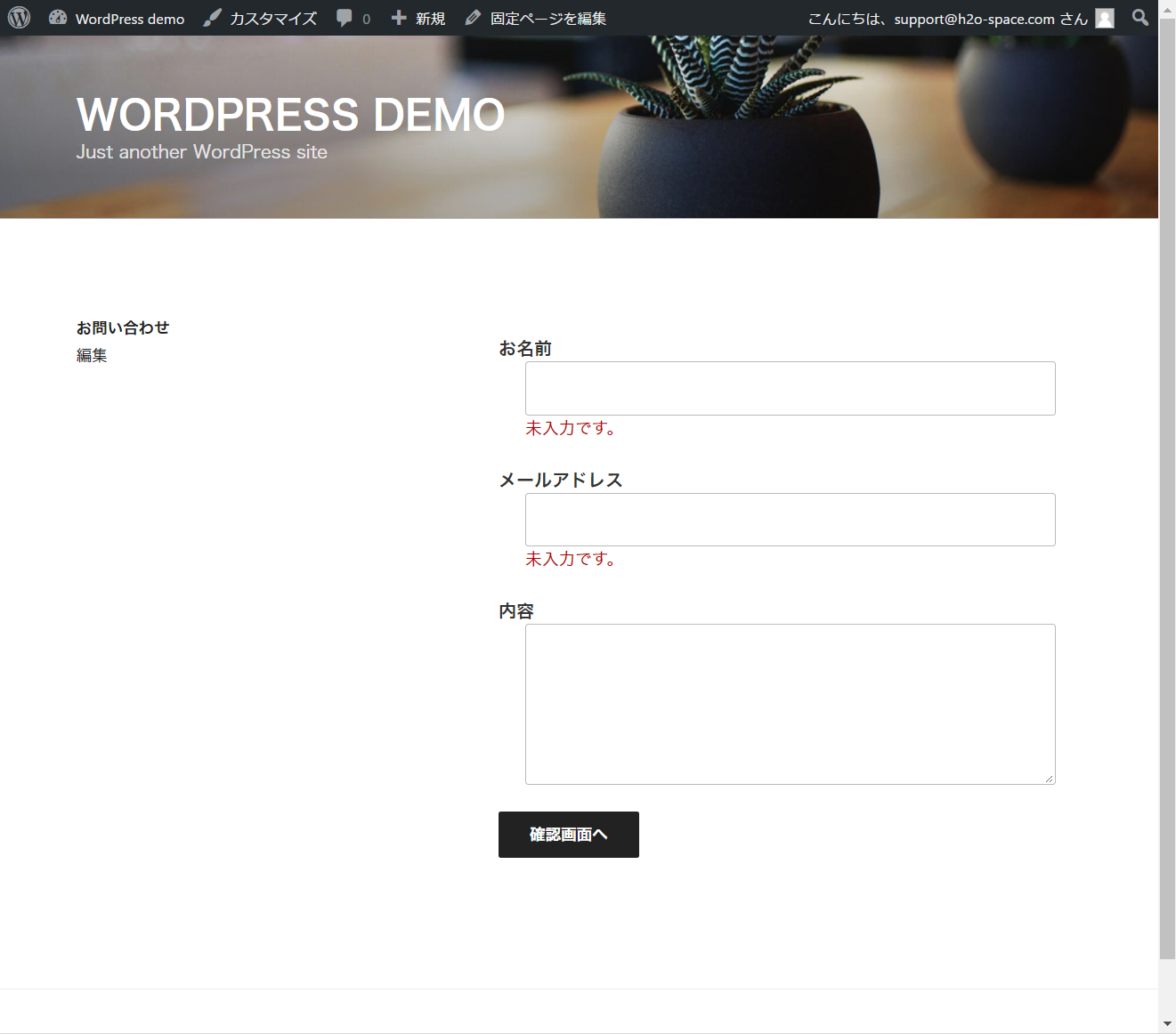Viewport: 1176px width, 1034px height.
Task: Click inside the 内容 text area
Action: [790, 704]
